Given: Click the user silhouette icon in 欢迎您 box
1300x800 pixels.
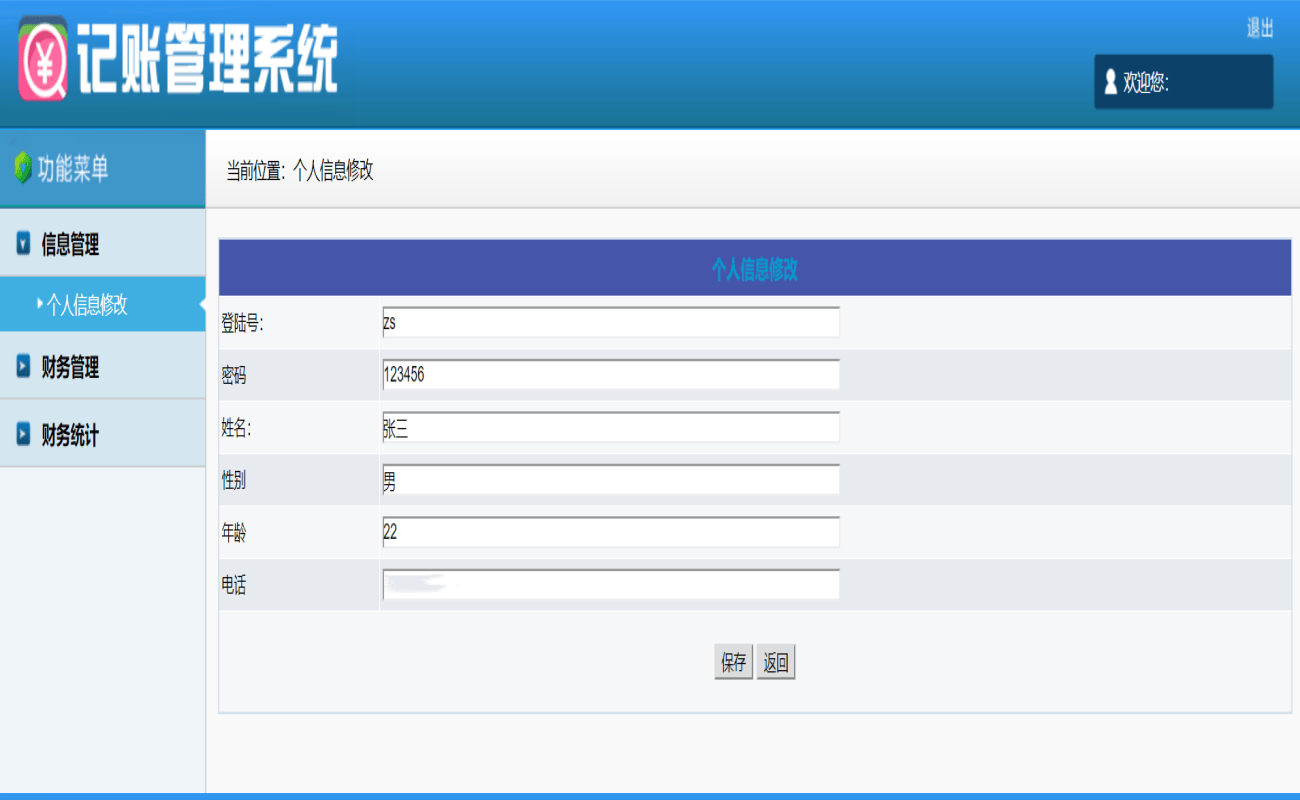Looking at the screenshot, I should 1110,82.
